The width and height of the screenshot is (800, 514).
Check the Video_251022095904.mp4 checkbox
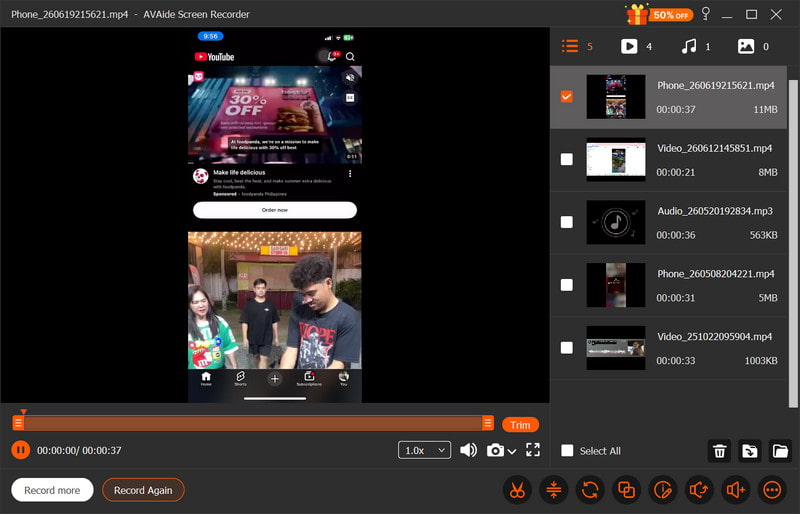click(566, 348)
